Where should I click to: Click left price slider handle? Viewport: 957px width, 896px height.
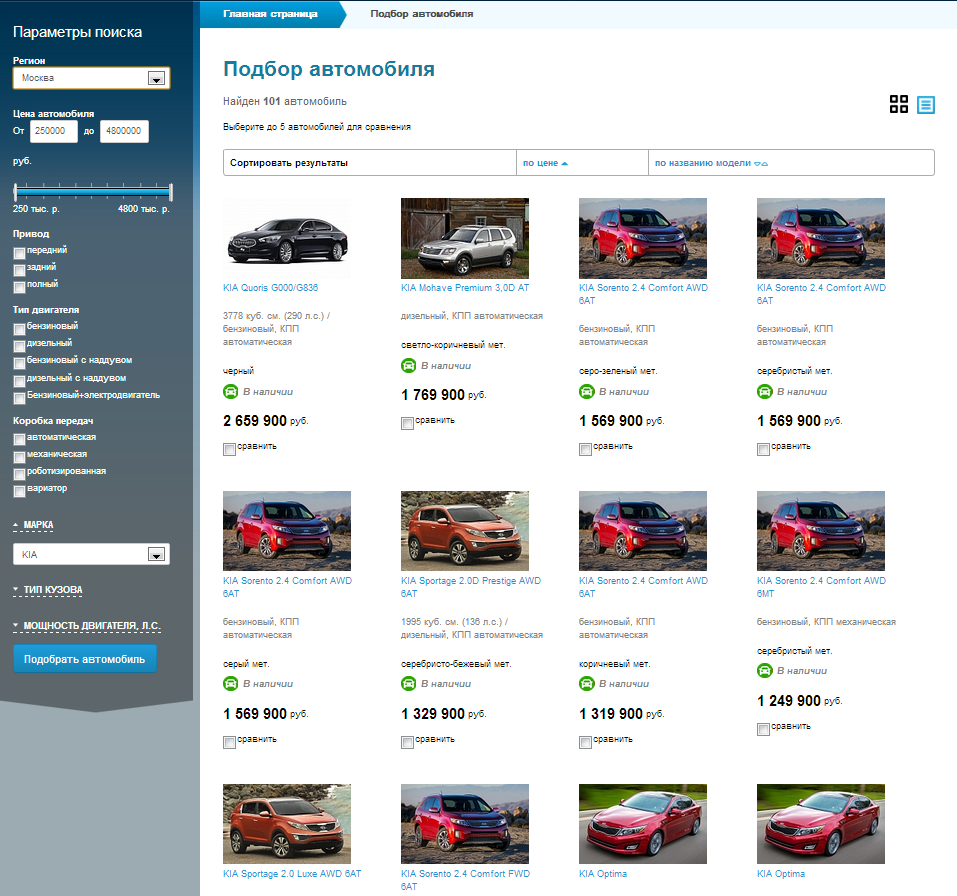click(x=15, y=192)
